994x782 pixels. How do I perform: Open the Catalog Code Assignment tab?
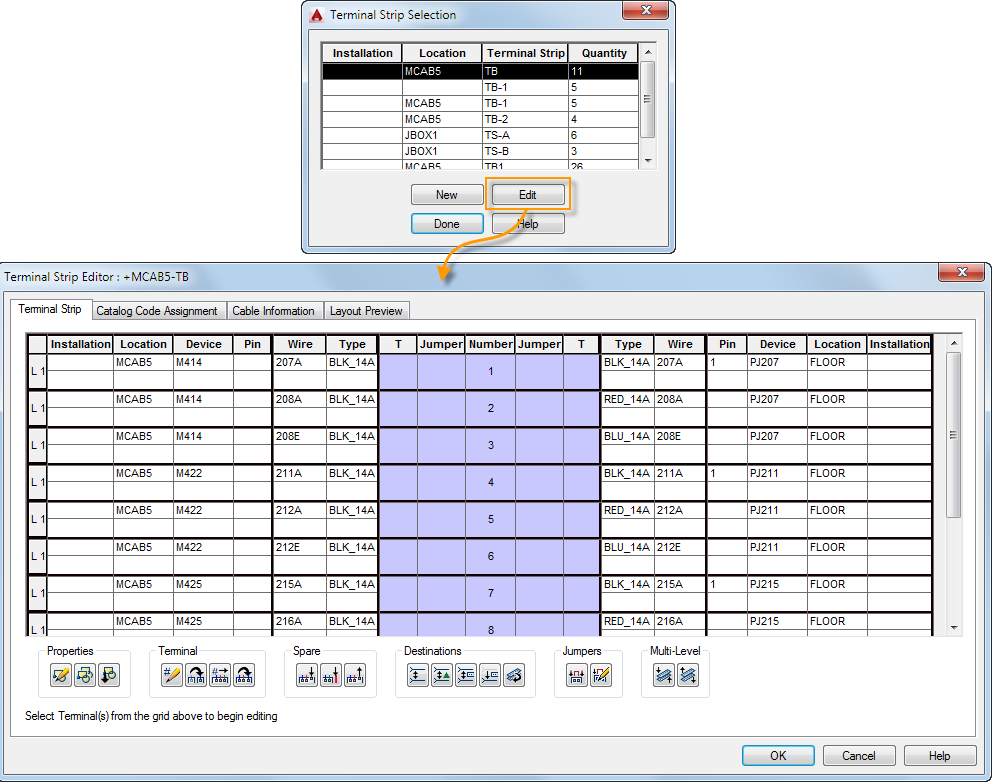pyautogui.click(x=157, y=311)
